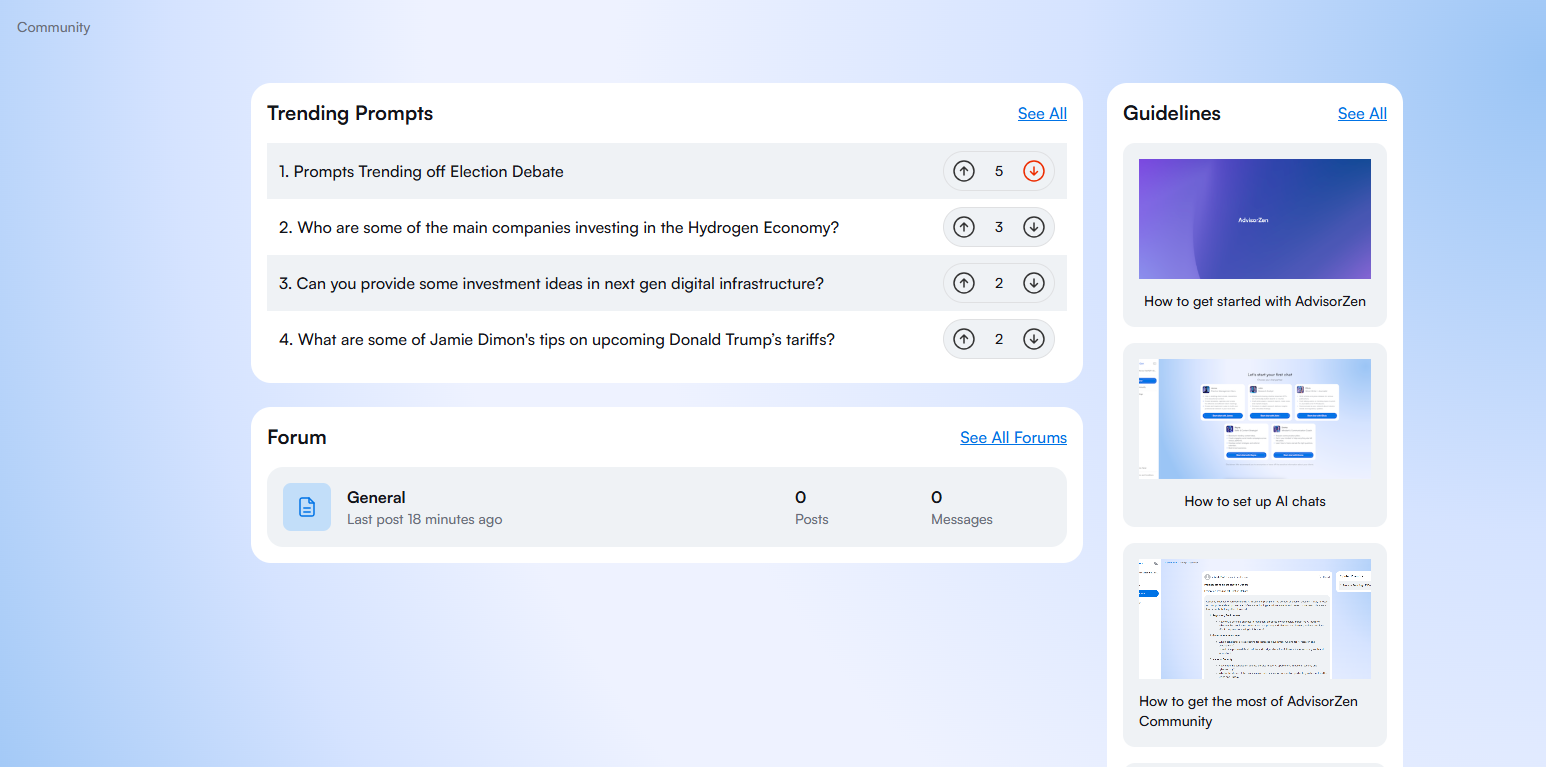
Task: Upvote the digital infrastructure prompt
Action: (x=964, y=283)
